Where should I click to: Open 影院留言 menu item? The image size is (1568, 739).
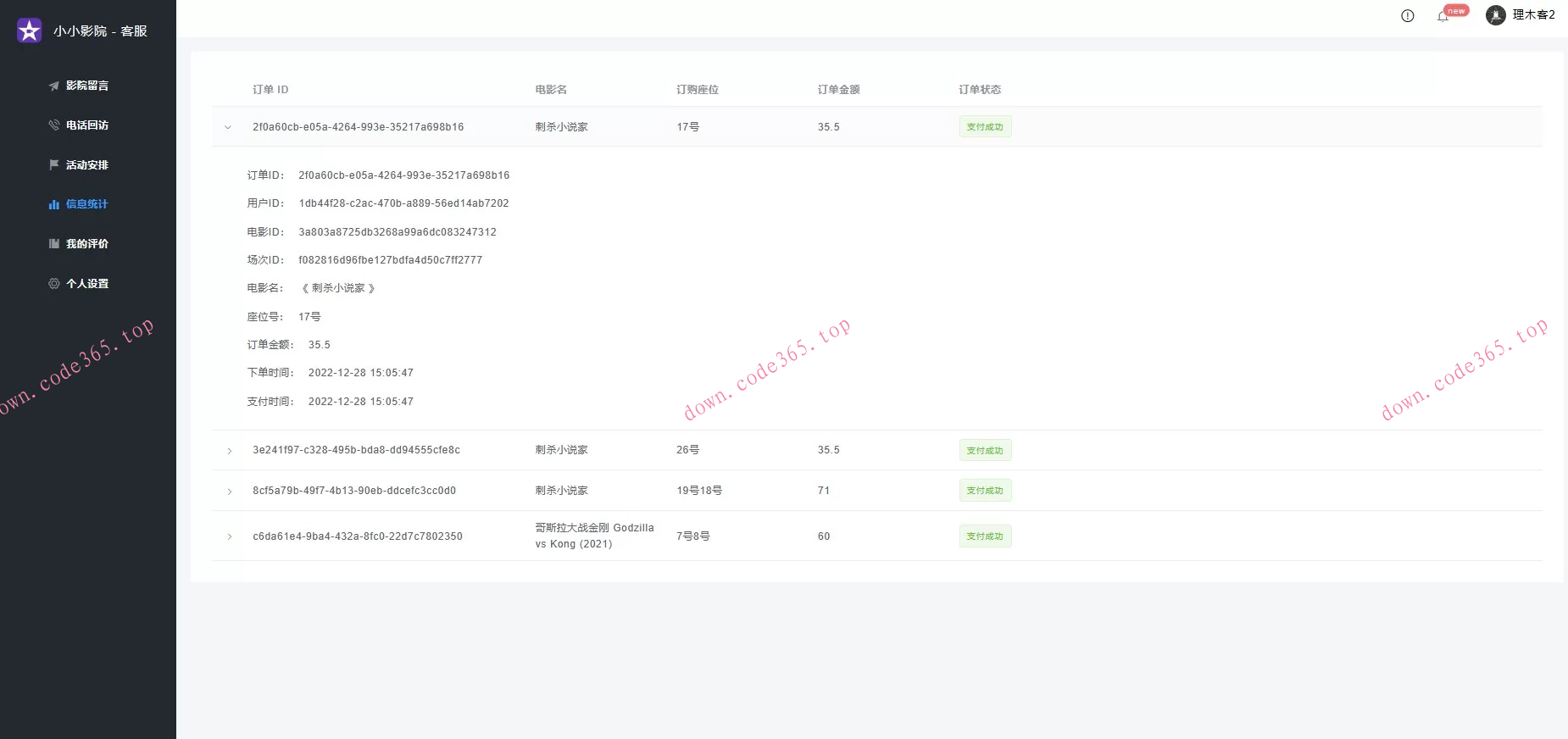(x=88, y=86)
